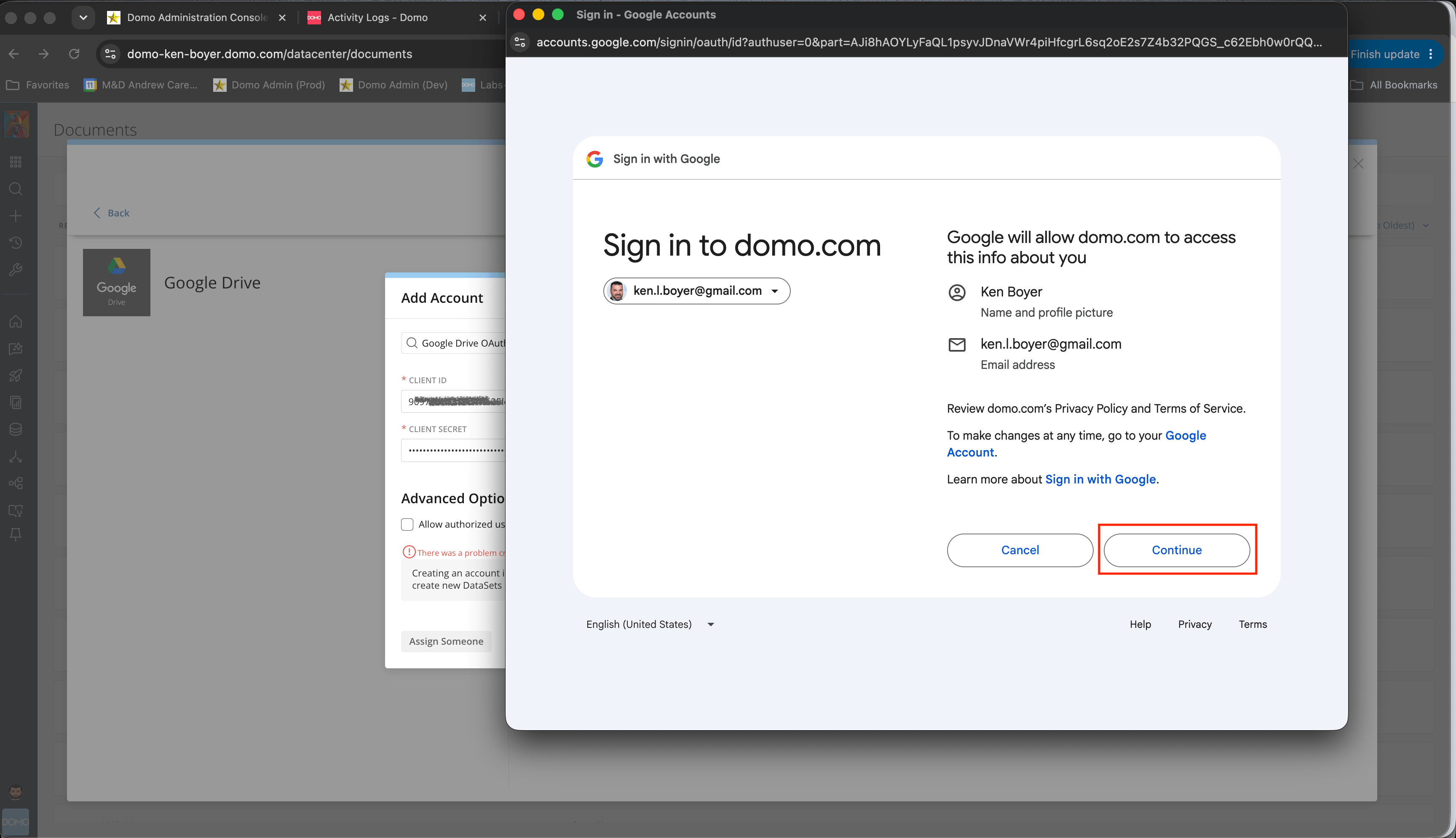Open recent history clock icon in sidebar
1456x838 pixels.
coord(16,242)
